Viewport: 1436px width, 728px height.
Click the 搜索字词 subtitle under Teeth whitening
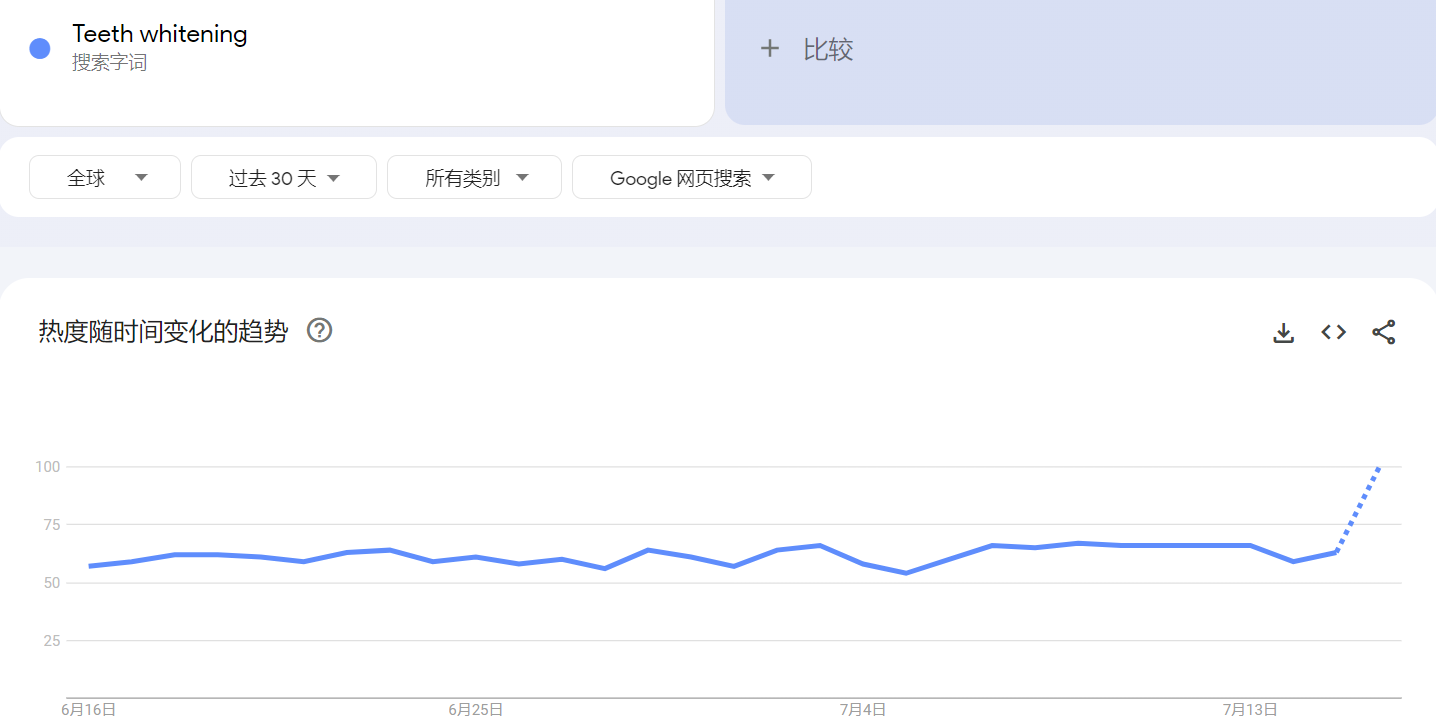click(109, 63)
